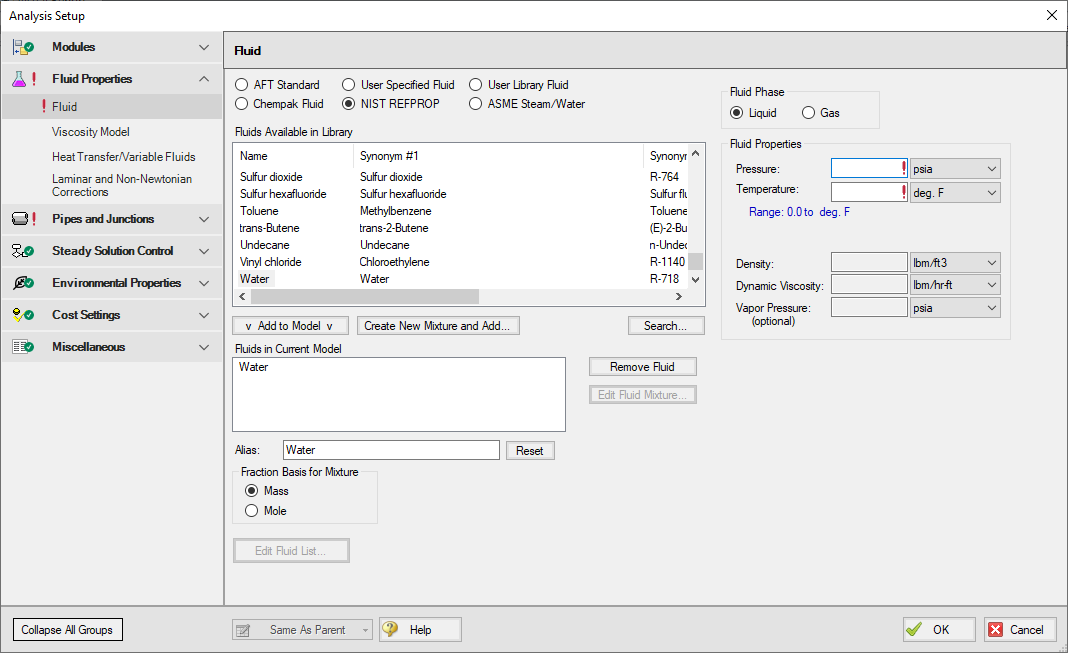Open the Viscosity Model page
1068x653 pixels.
tap(91, 132)
